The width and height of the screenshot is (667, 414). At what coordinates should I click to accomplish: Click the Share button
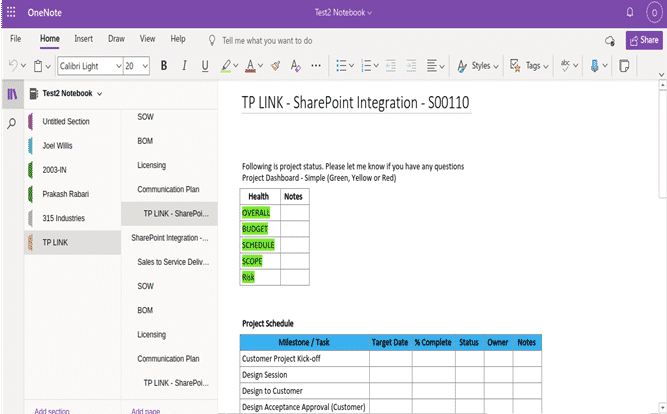[x=642, y=40]
